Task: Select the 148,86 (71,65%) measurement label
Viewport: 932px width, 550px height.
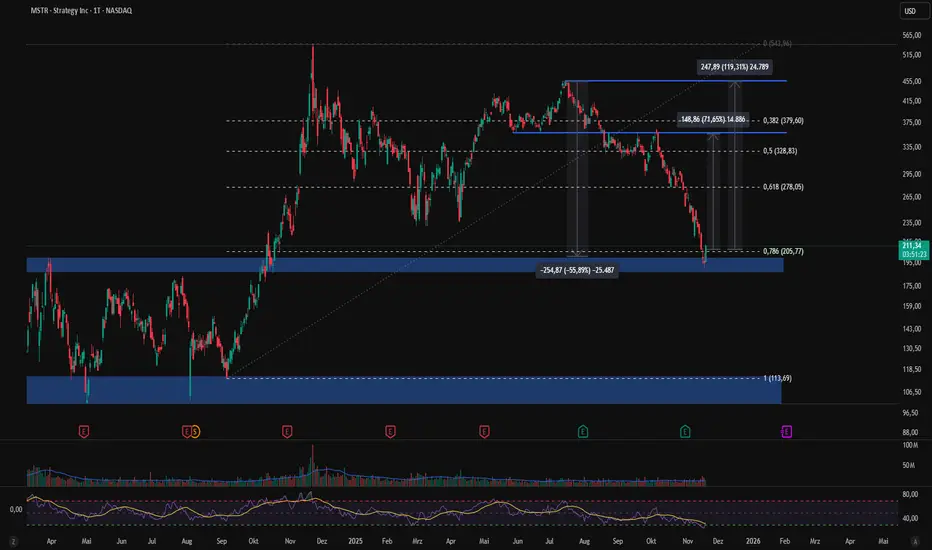Action: point(713,120)
